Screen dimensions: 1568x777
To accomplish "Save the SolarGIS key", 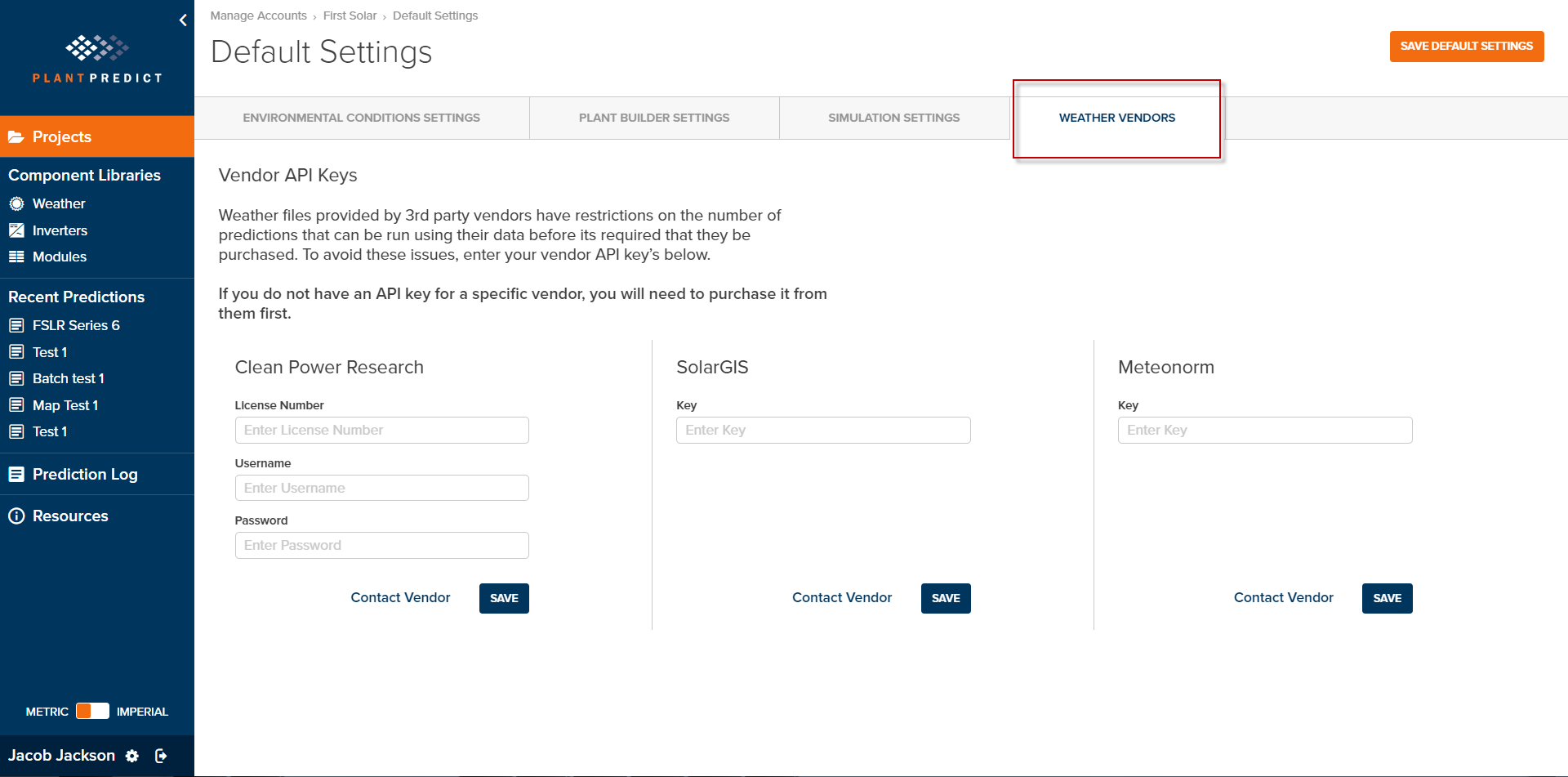I will click(946, 598).
